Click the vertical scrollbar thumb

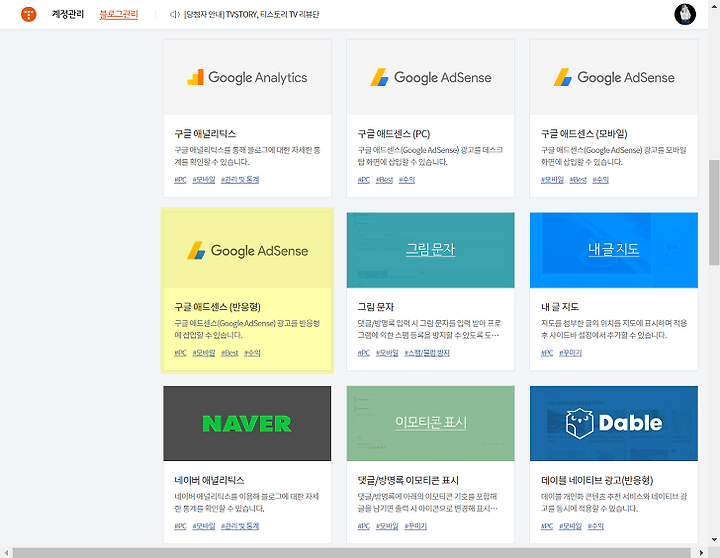[714, 212]
